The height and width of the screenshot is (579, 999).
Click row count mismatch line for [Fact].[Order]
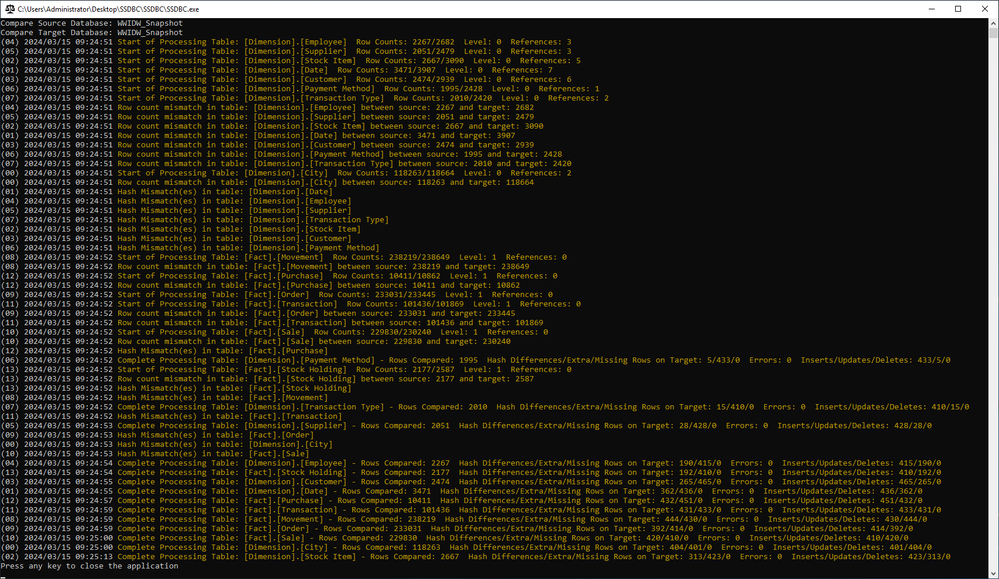click(x=258, y=313)
